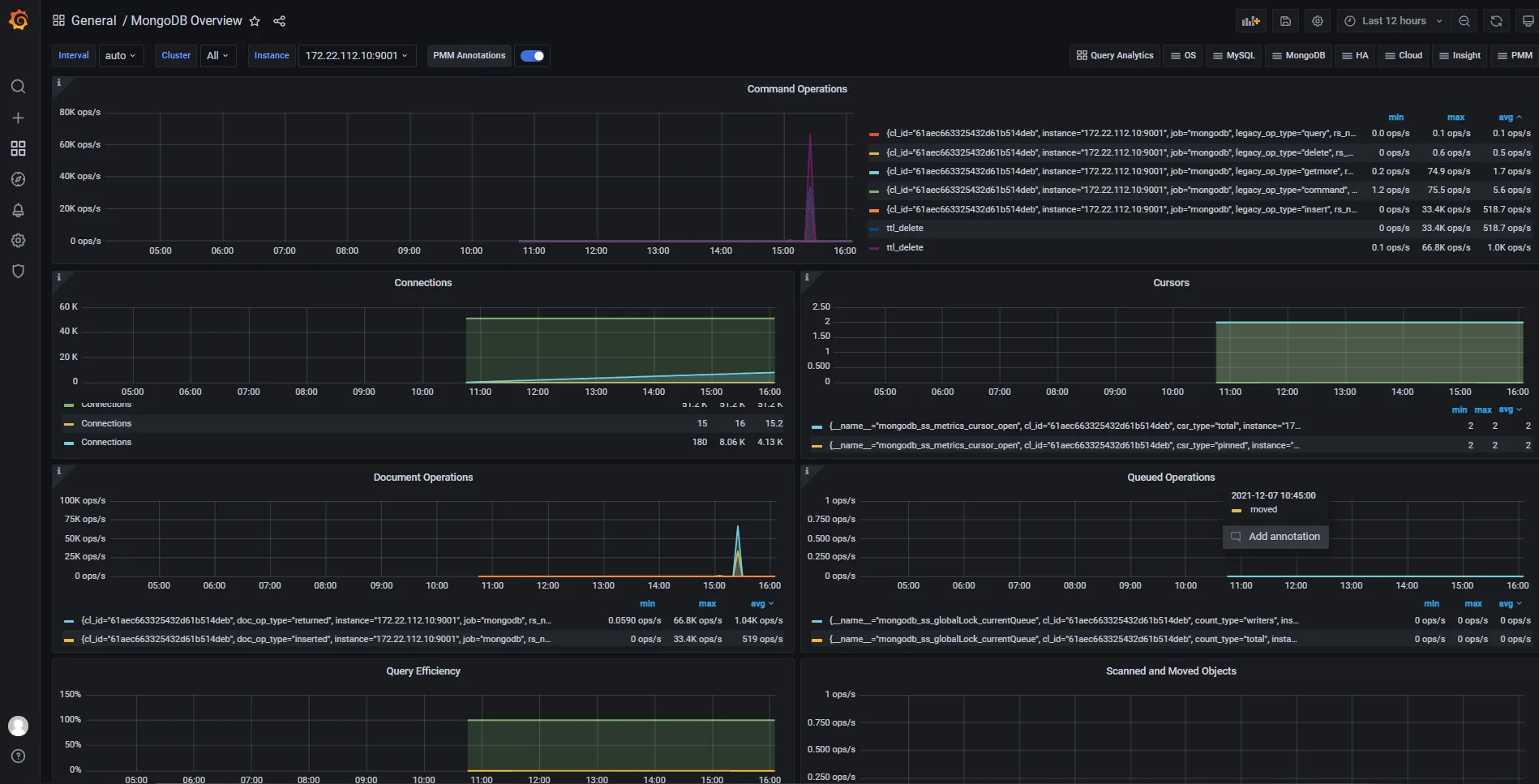Sort Queued Operations legend by max
The height and width of the screenshot is (784, 1539).
click(1473, 604)
